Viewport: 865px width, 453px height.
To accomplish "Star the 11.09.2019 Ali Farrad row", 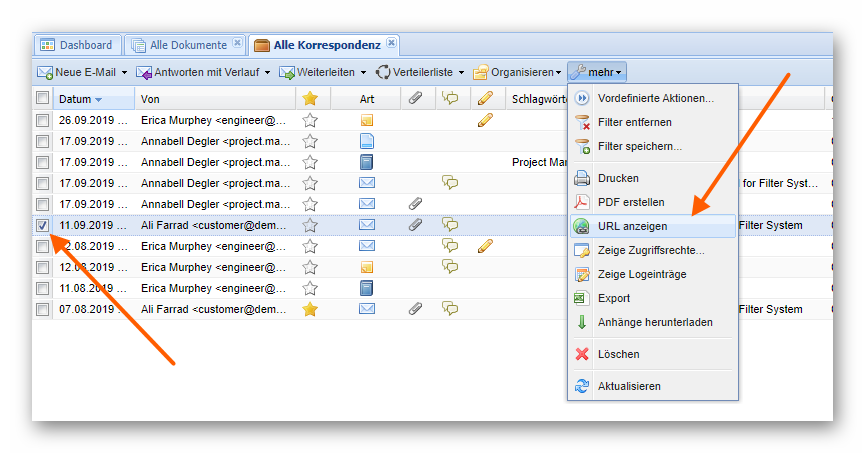I will pyautogui.click(x=310, y=225).
